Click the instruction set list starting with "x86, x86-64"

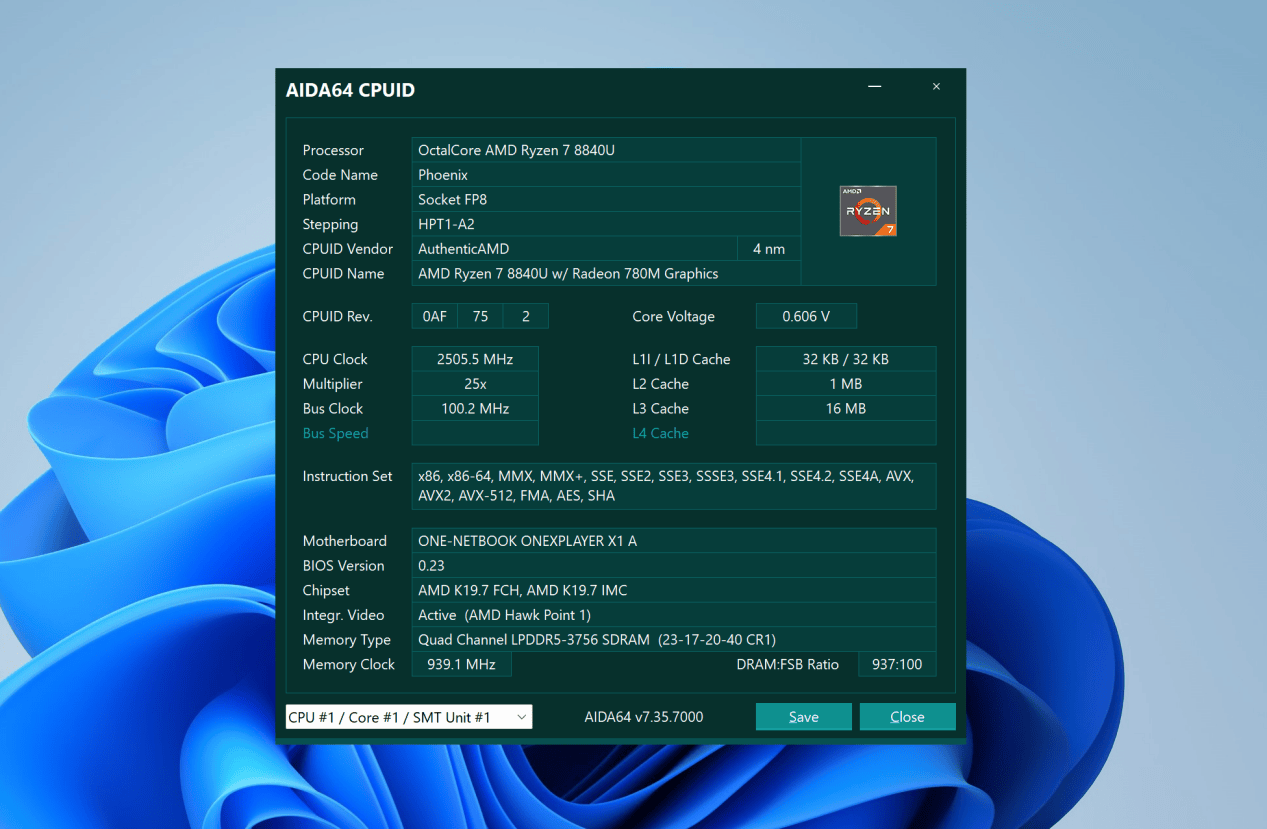674,486
